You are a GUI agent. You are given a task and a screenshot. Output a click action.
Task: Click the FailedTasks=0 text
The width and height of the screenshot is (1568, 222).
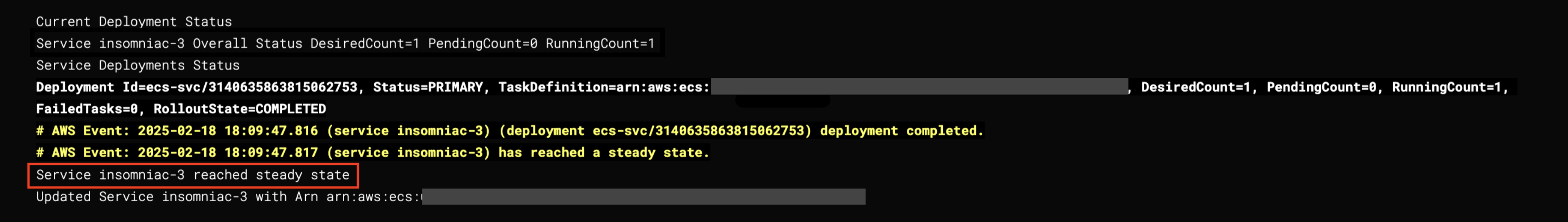[86, 109]
